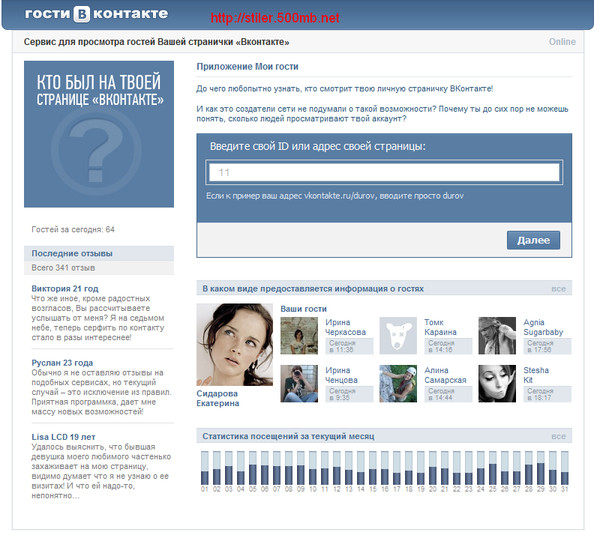
Task: Click the statistics bar for day 31
Action: pos(565,468)
